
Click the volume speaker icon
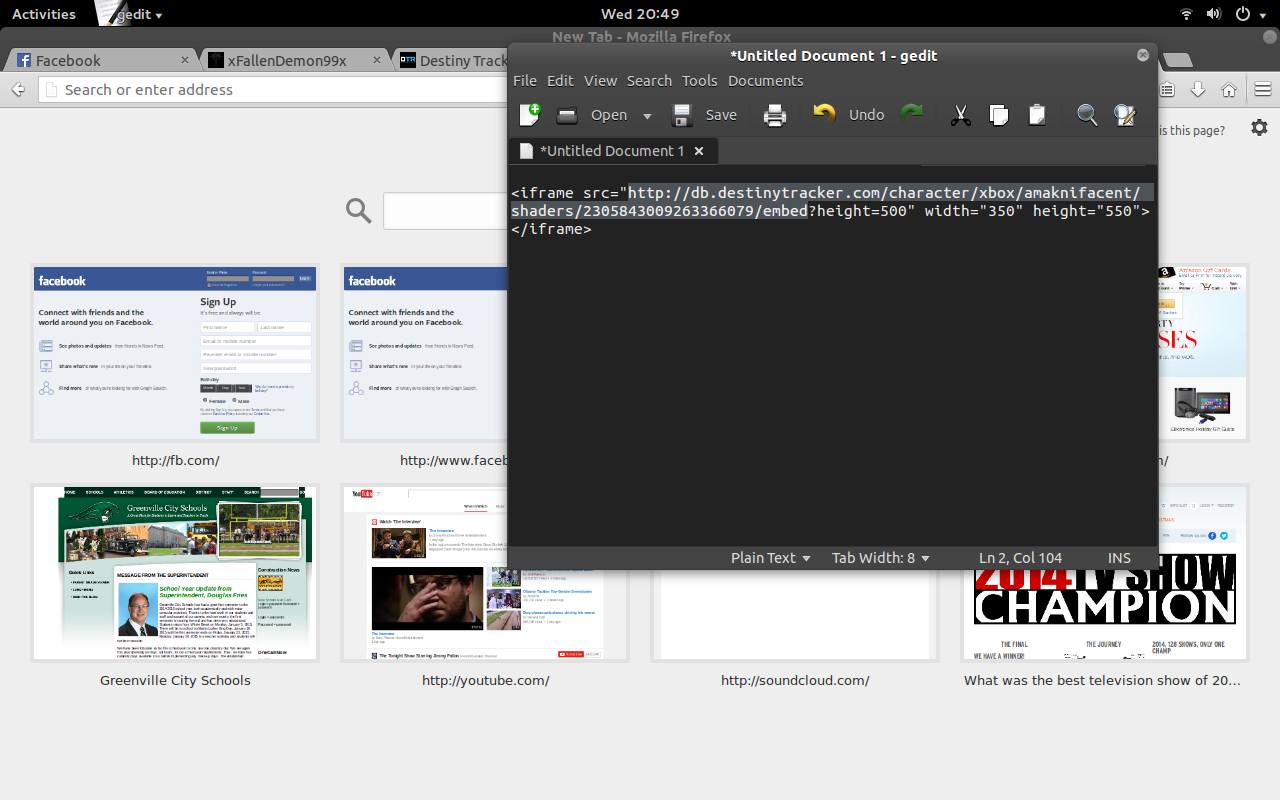pyautogui.click(x=1214, y=14)
